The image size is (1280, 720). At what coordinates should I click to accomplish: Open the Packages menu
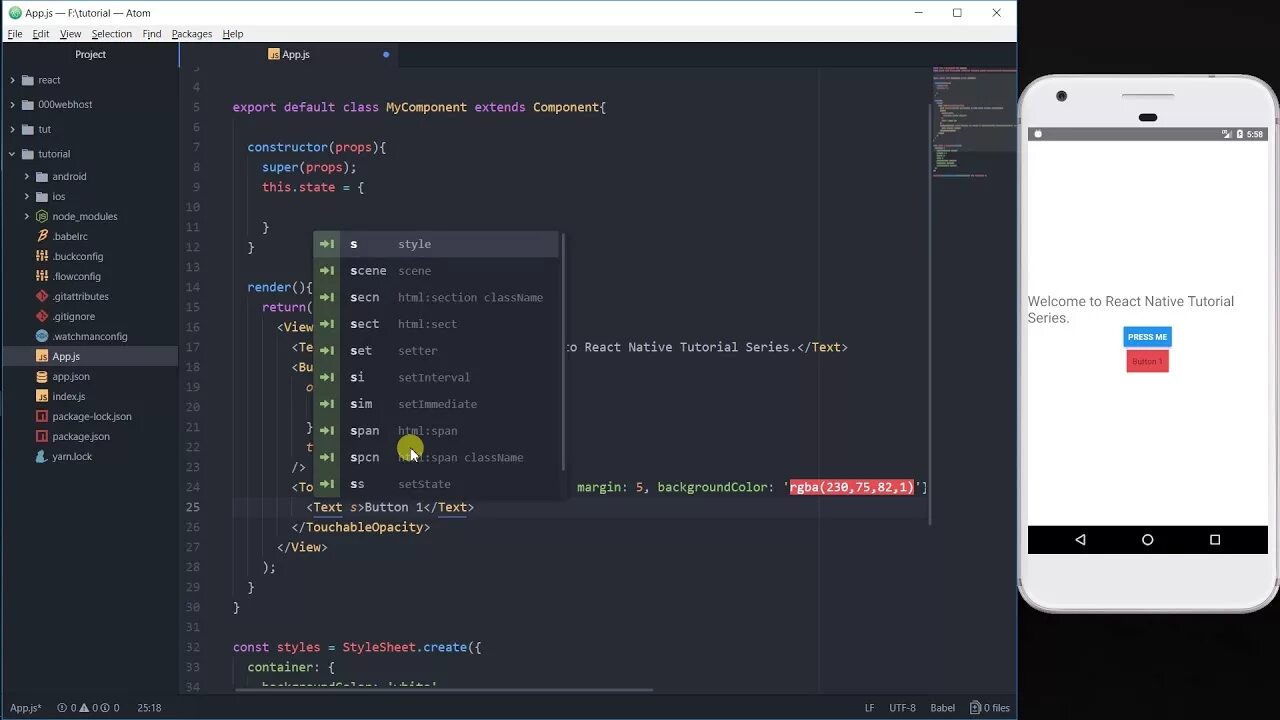coord(192,34)
